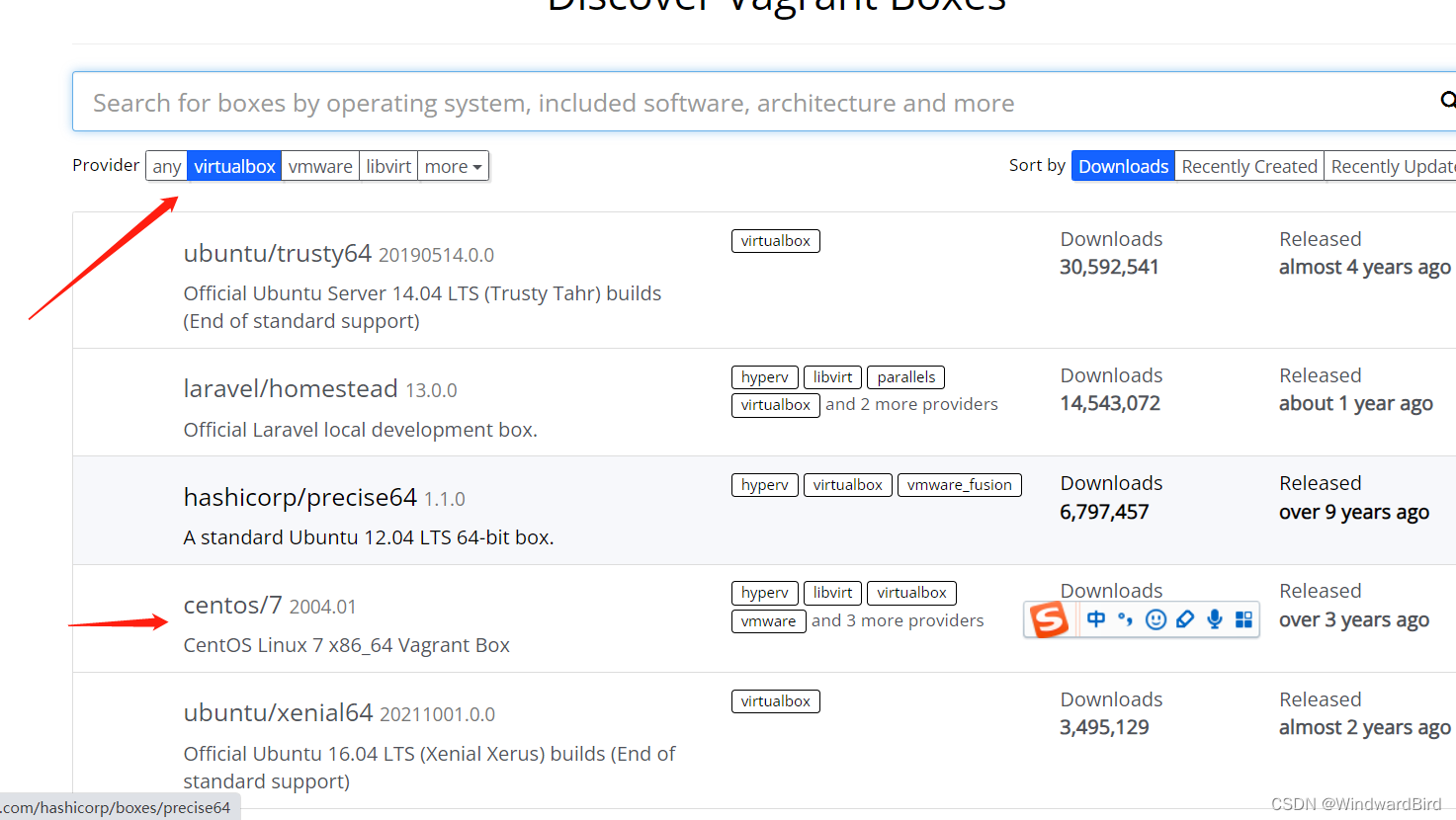Click 'Official Laravel local development box.' description

tap(361, 430)
